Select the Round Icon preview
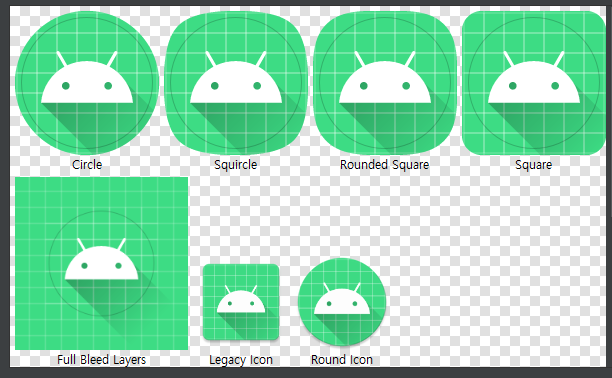Screen dimensions: 612x378 [x=342, y=302]
